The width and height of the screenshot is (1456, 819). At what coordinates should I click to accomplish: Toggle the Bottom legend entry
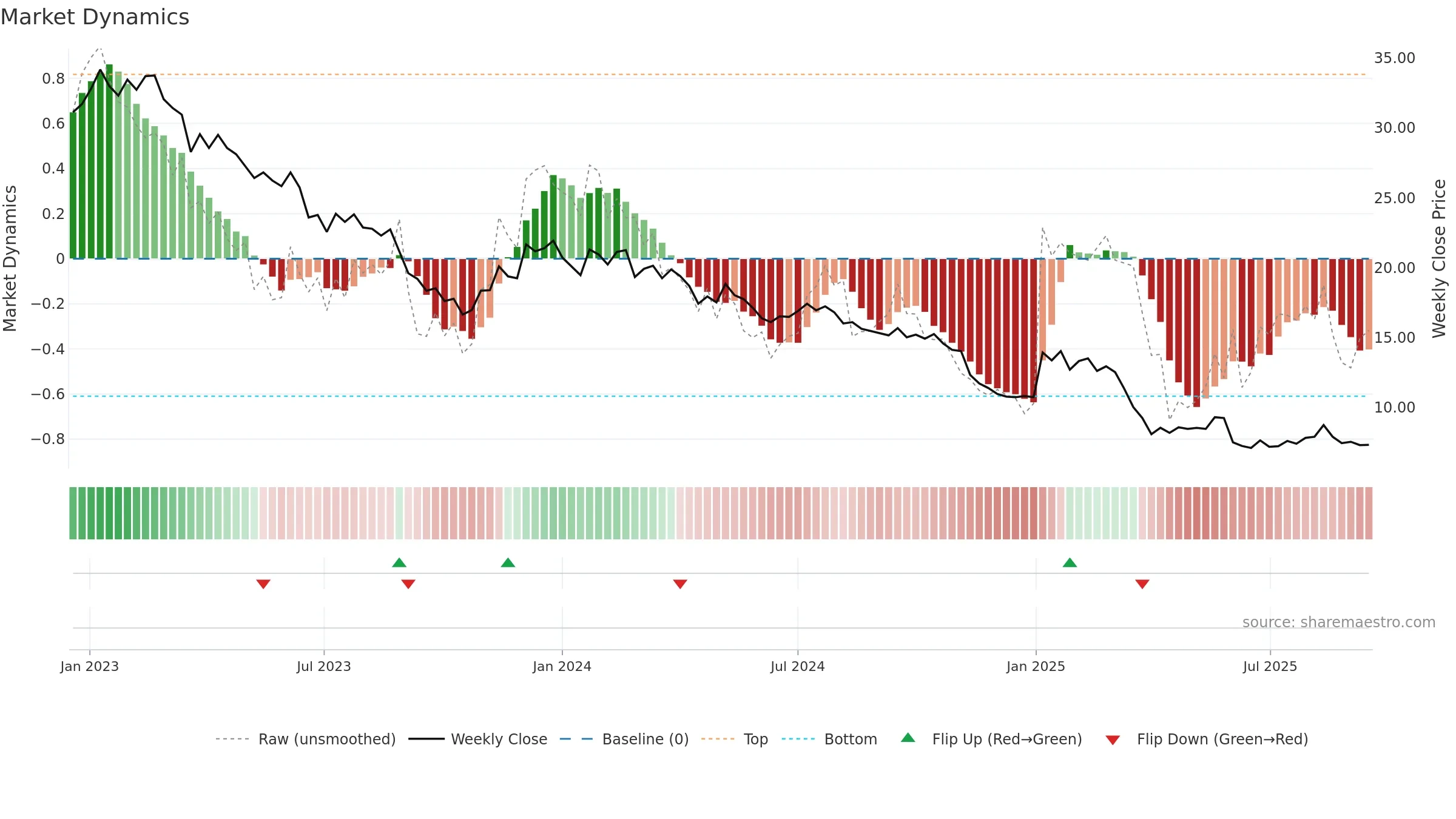click(829, 739)
